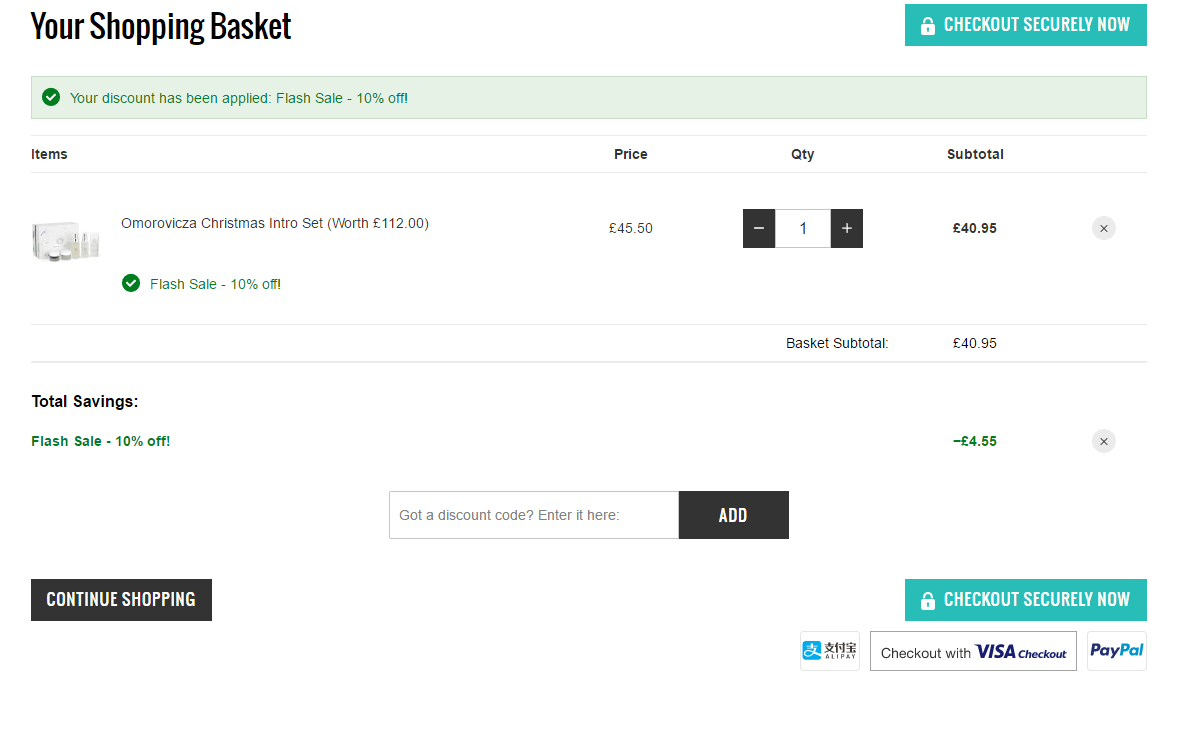Image resolution: width=1204 pixels, height=729 pixels.
Task: Click the 'Qty' column header
Action: point(803,154)
